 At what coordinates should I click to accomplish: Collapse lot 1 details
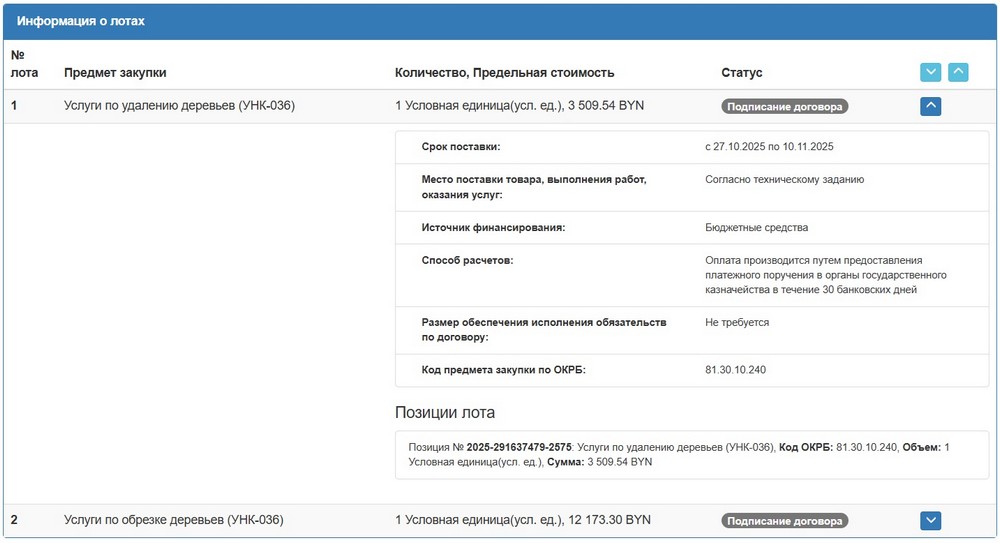tap(930, 106)
